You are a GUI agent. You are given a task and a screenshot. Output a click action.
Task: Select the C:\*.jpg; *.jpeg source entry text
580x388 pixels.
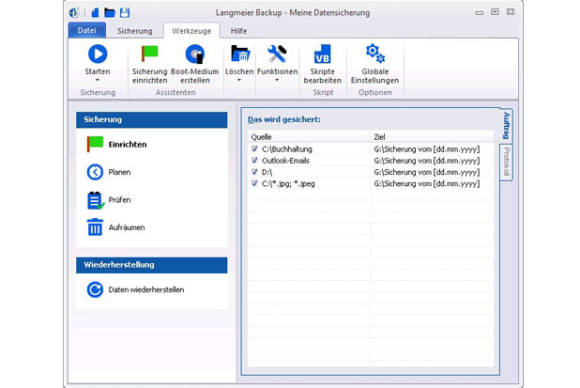(x=289, y=183)
